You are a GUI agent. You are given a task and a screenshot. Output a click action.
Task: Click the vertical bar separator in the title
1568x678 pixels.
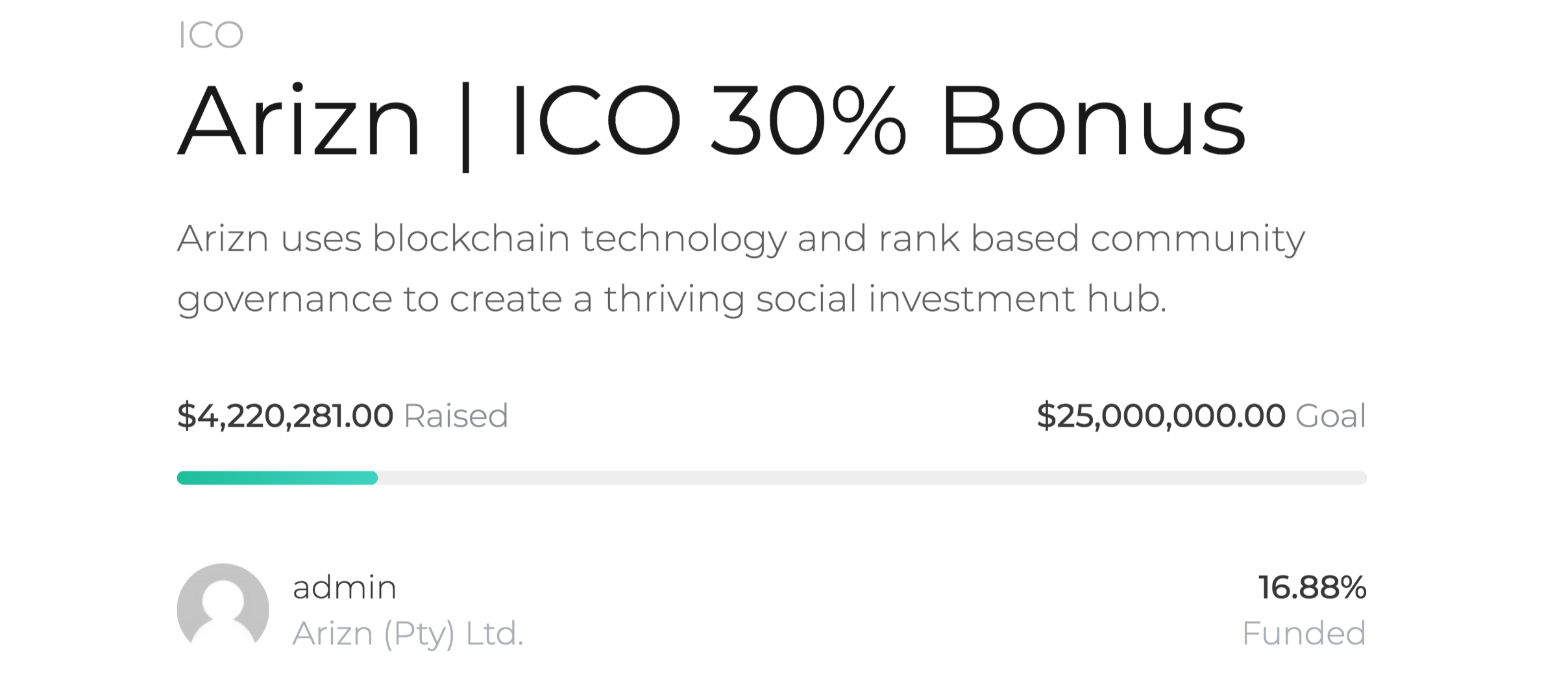click(465, 127)
